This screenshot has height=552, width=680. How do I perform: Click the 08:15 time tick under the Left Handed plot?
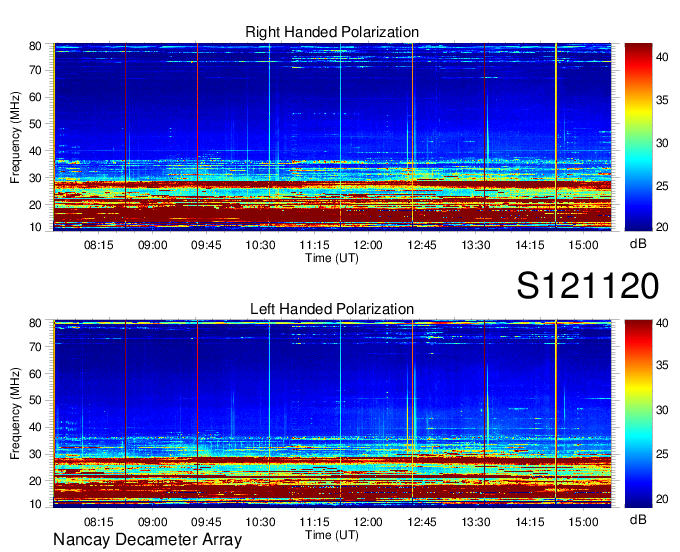(98, 522)
